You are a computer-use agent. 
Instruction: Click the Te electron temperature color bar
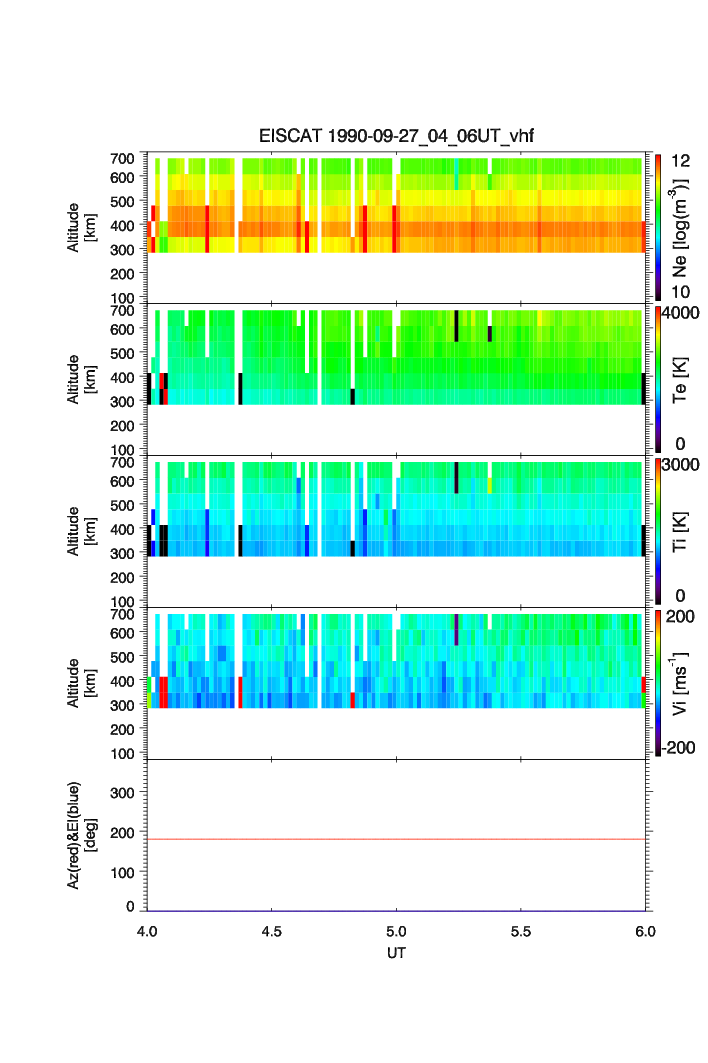[x=658, y=379]
